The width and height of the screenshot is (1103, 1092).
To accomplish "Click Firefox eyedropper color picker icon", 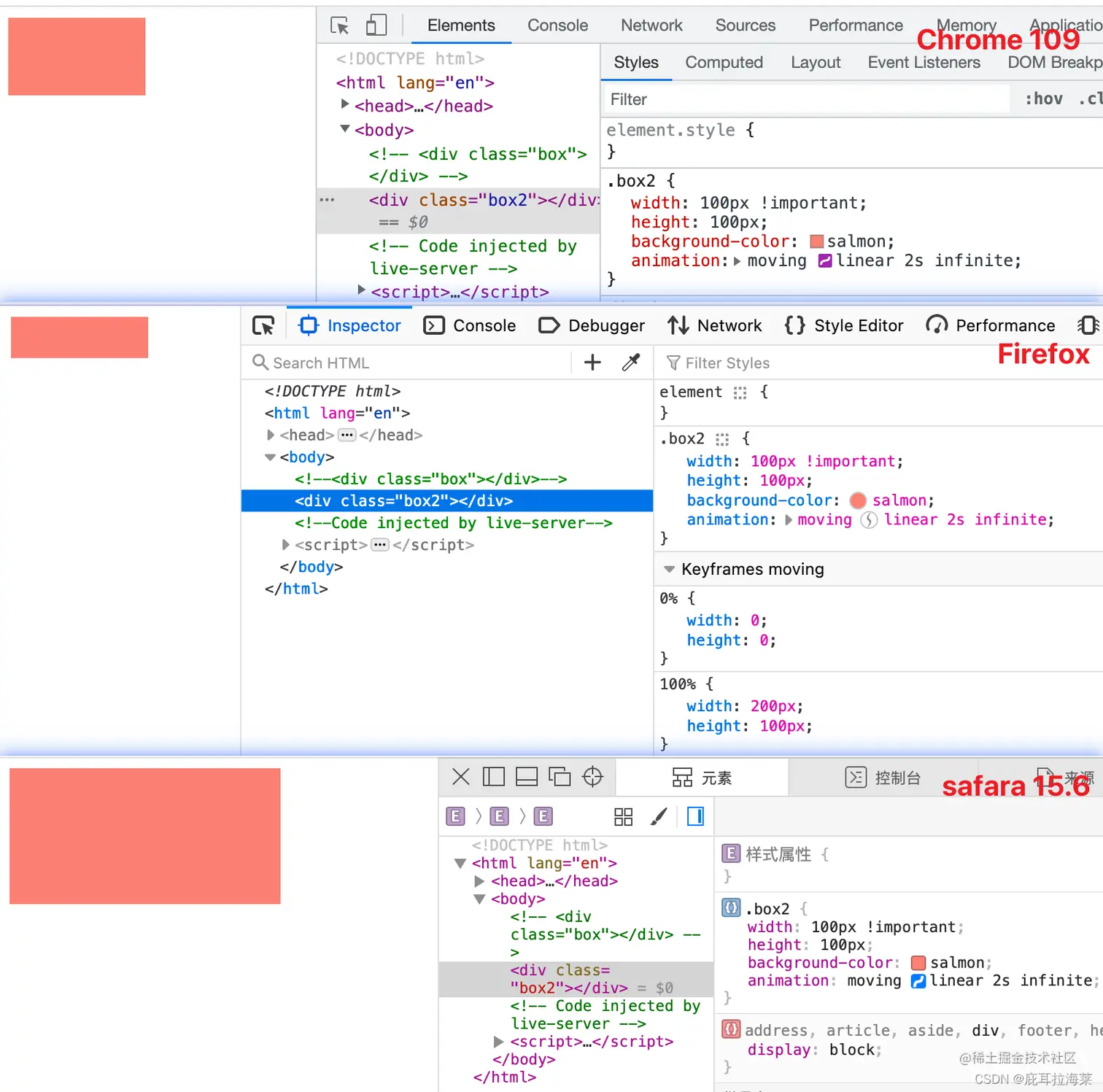I will [x=631, y=363].
